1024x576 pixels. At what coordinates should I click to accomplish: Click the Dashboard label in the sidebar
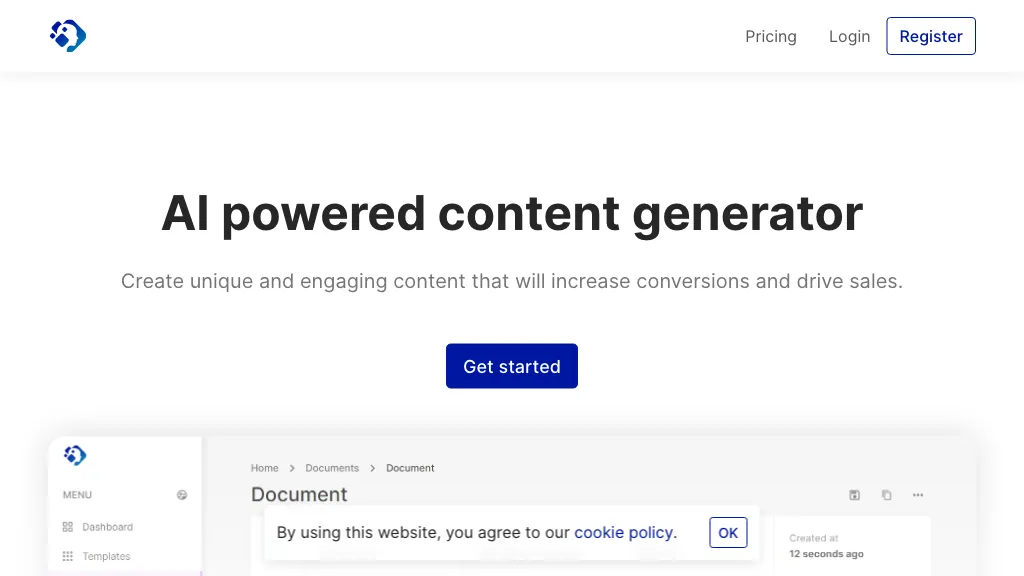tap(108, 527)
